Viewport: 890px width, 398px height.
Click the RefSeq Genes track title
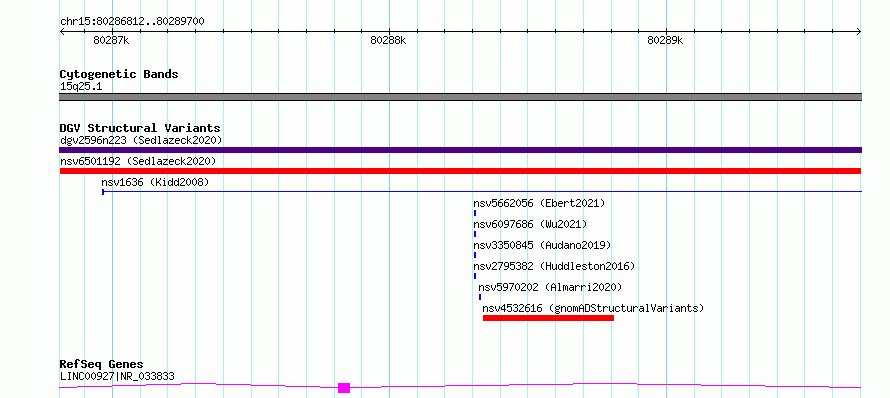tap(101, 364)
